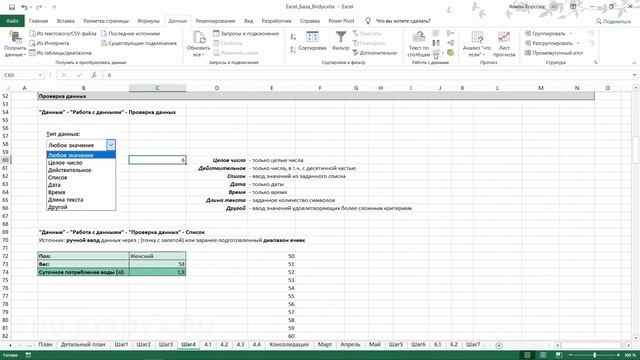Sort ascending A to Z icon
The image size is (640, 360).
click(x=293, y=37)
